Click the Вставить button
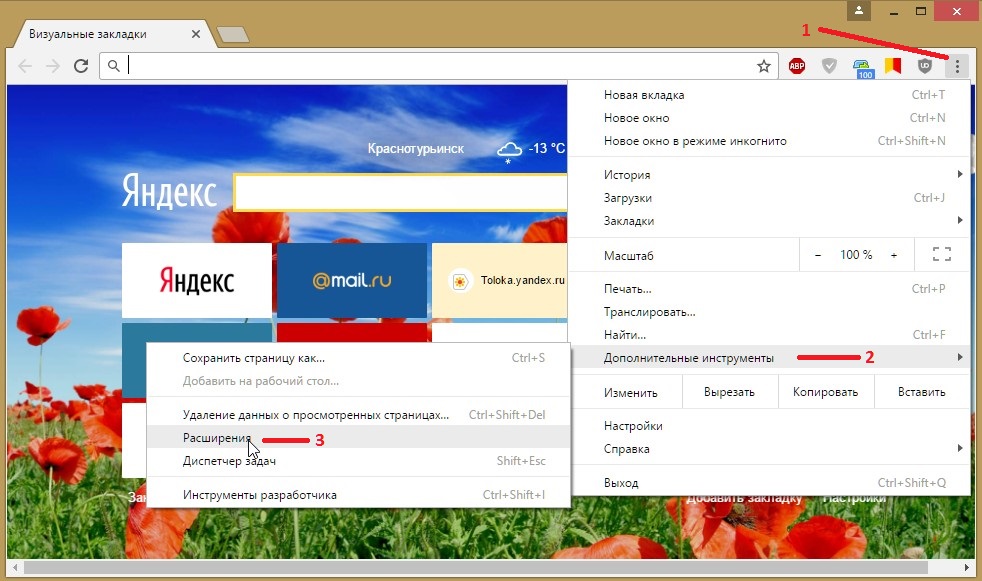The height and width of the screenshot is (581, 982). click(921, 392)
